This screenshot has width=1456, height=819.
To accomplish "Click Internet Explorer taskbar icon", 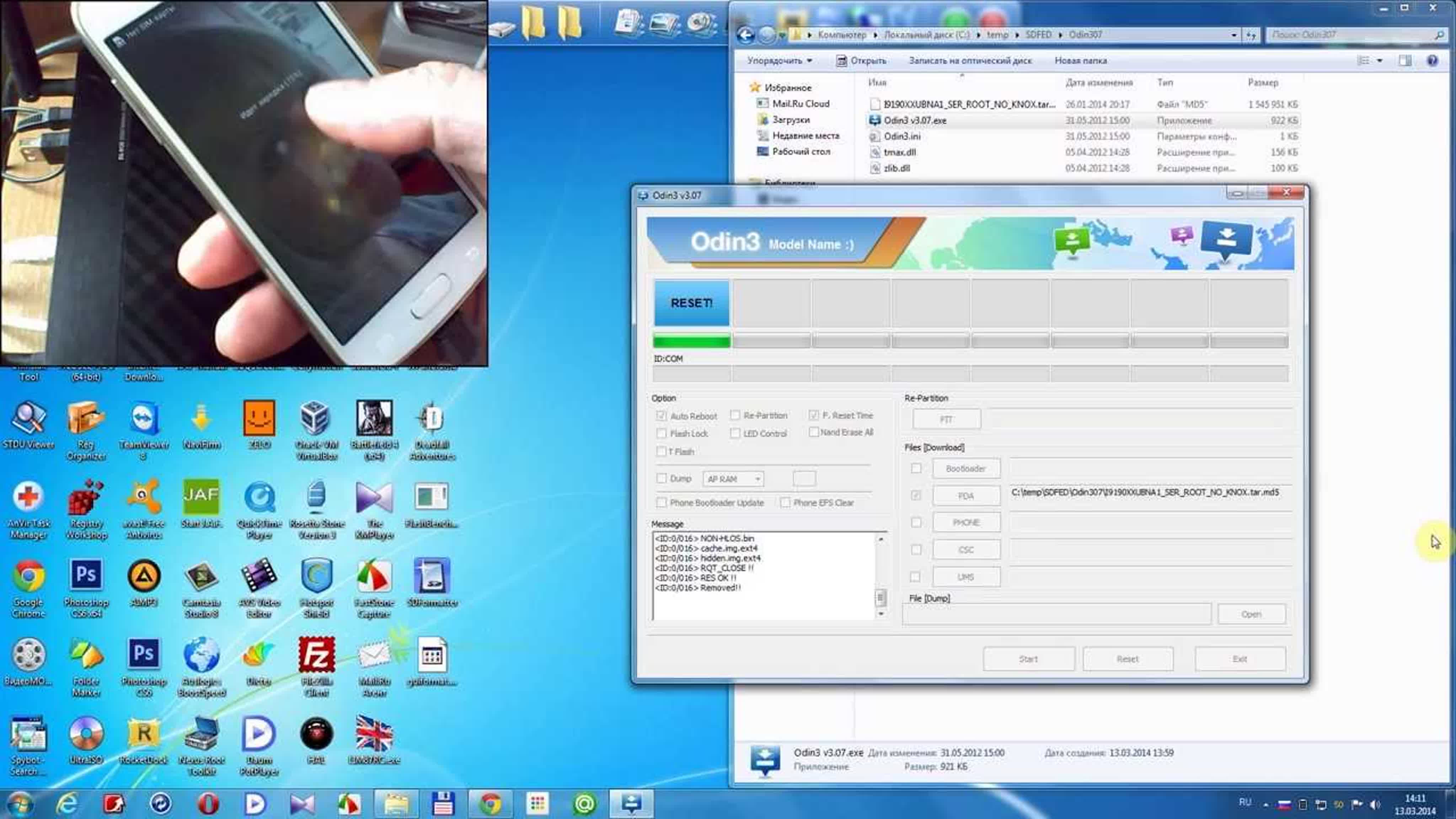I will pyautogui.click(x=67, y=804).
